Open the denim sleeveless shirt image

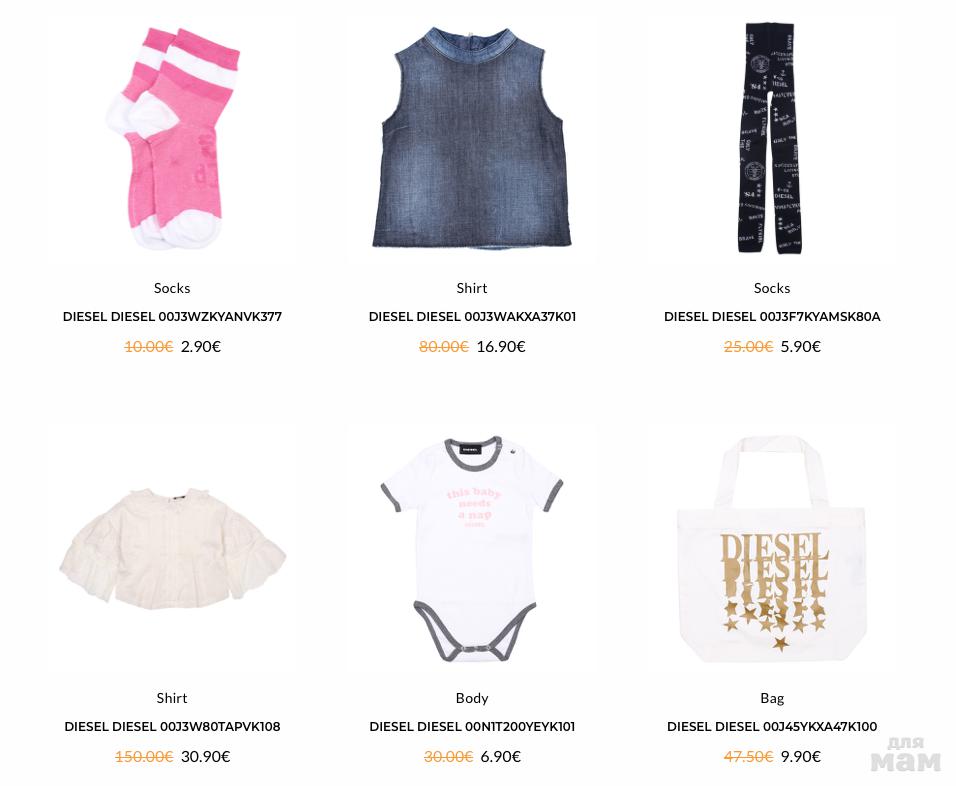(x=471, y=137)
